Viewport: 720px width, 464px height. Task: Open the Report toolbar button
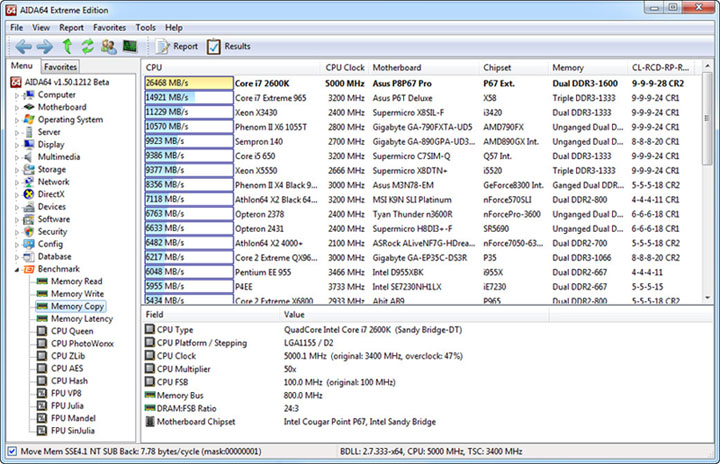click(177, 46)
